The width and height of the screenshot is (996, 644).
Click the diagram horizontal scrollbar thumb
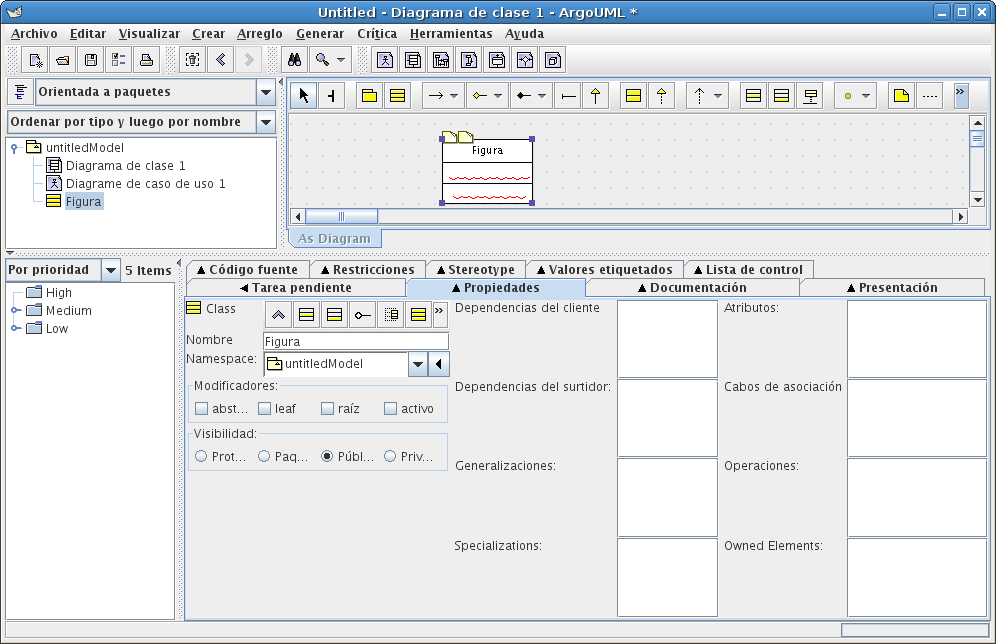341,217
